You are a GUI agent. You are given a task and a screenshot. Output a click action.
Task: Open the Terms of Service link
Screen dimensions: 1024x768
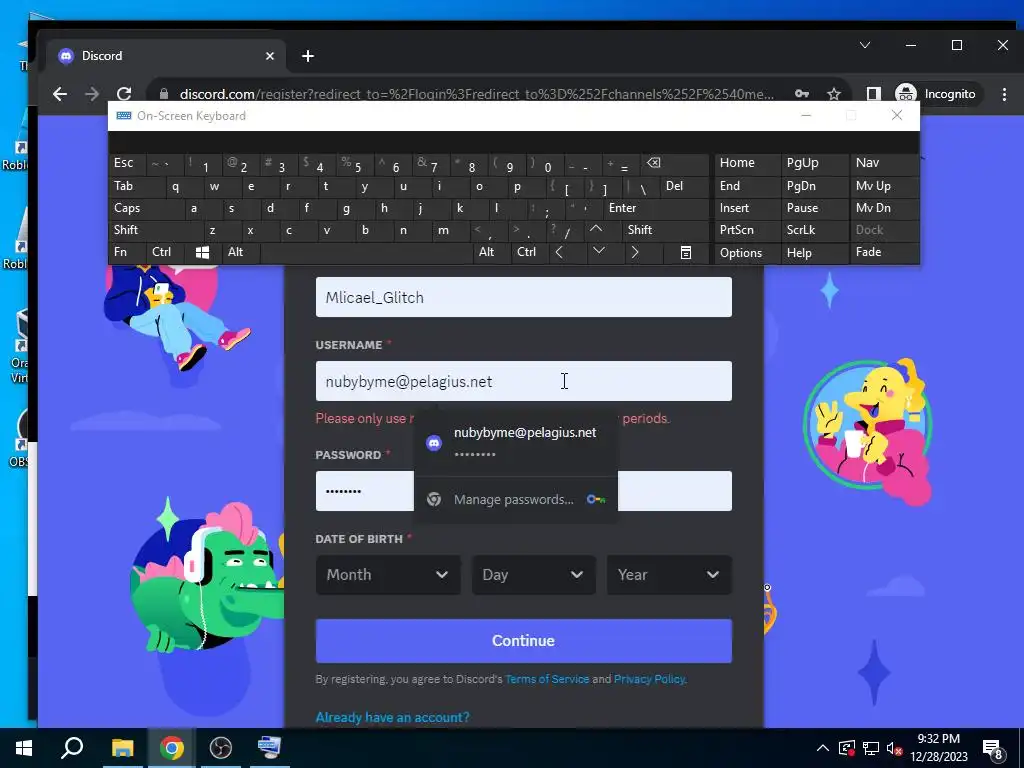click(x=547, y=679)
